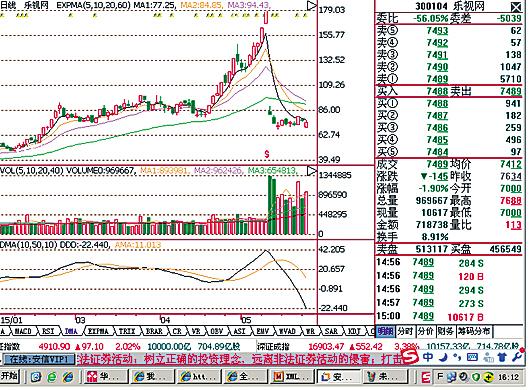Image resolution: width=529 pixels, height=390 pixels.
Task: Click the 在线:安信VIP1 status button
Action: point(38,359)
